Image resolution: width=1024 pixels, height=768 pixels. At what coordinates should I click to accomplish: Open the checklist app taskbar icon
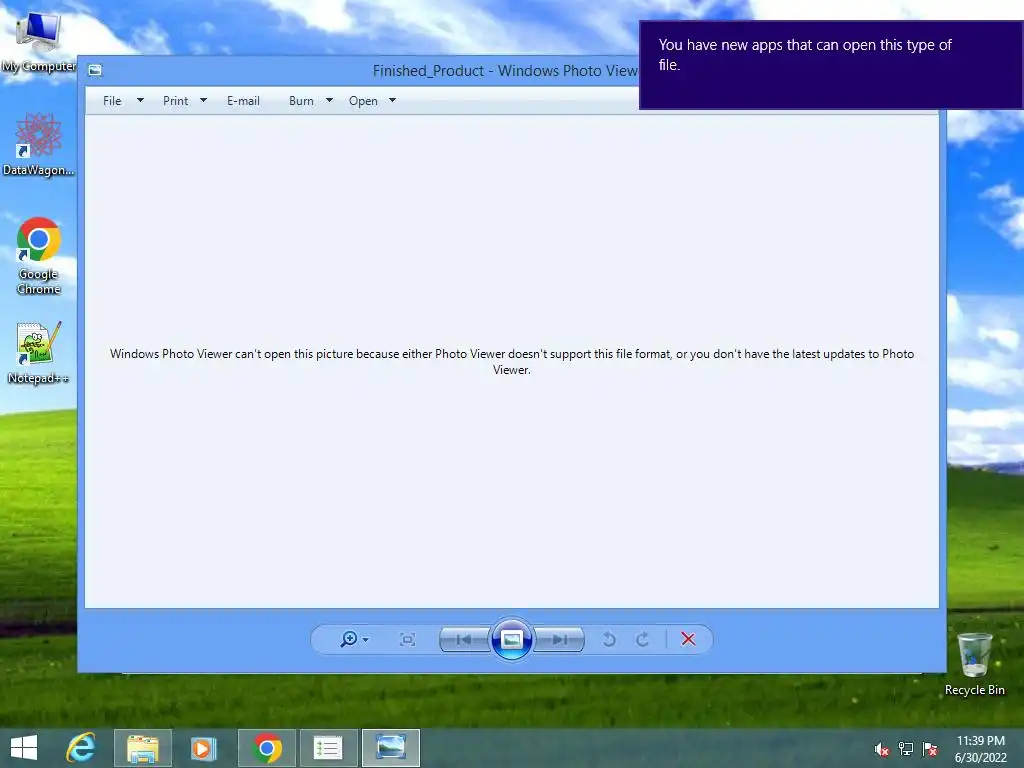328,748
